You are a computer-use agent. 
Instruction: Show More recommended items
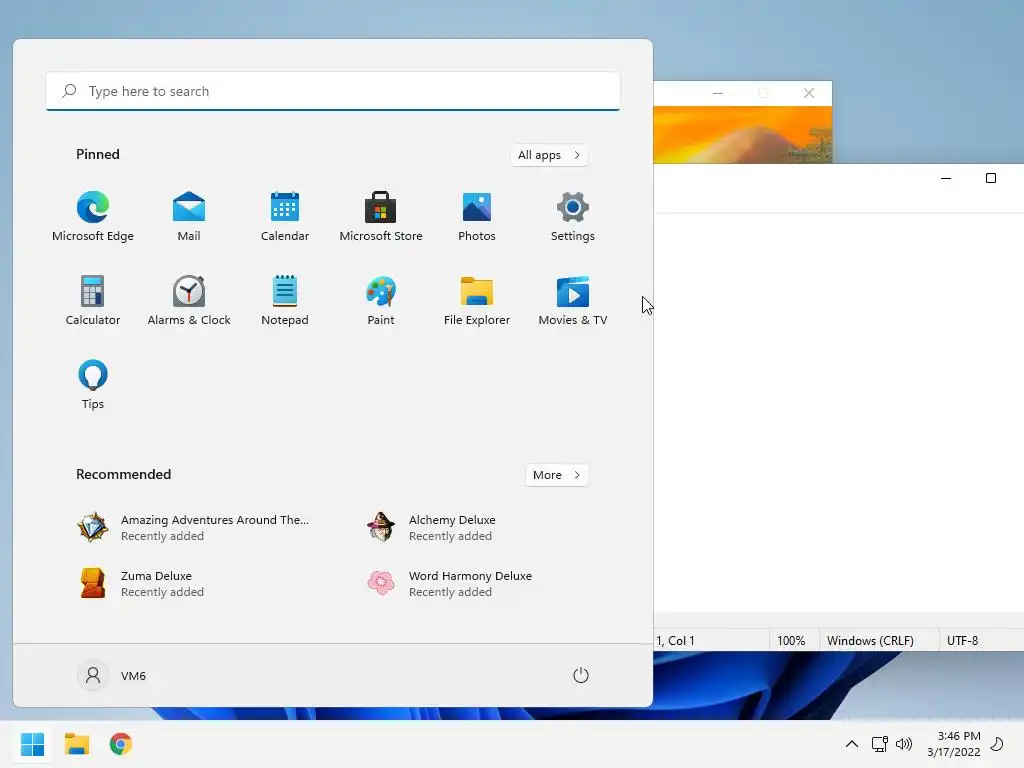coord(556,475)
